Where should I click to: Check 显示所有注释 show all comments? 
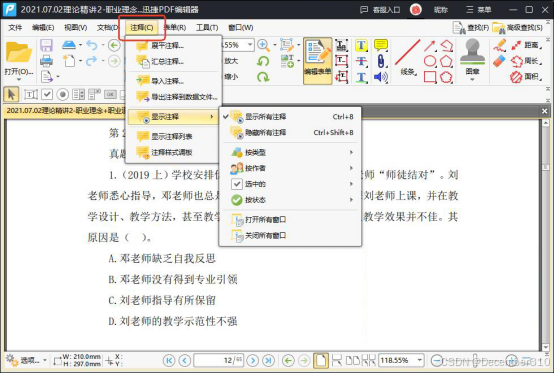pos(289,117)
